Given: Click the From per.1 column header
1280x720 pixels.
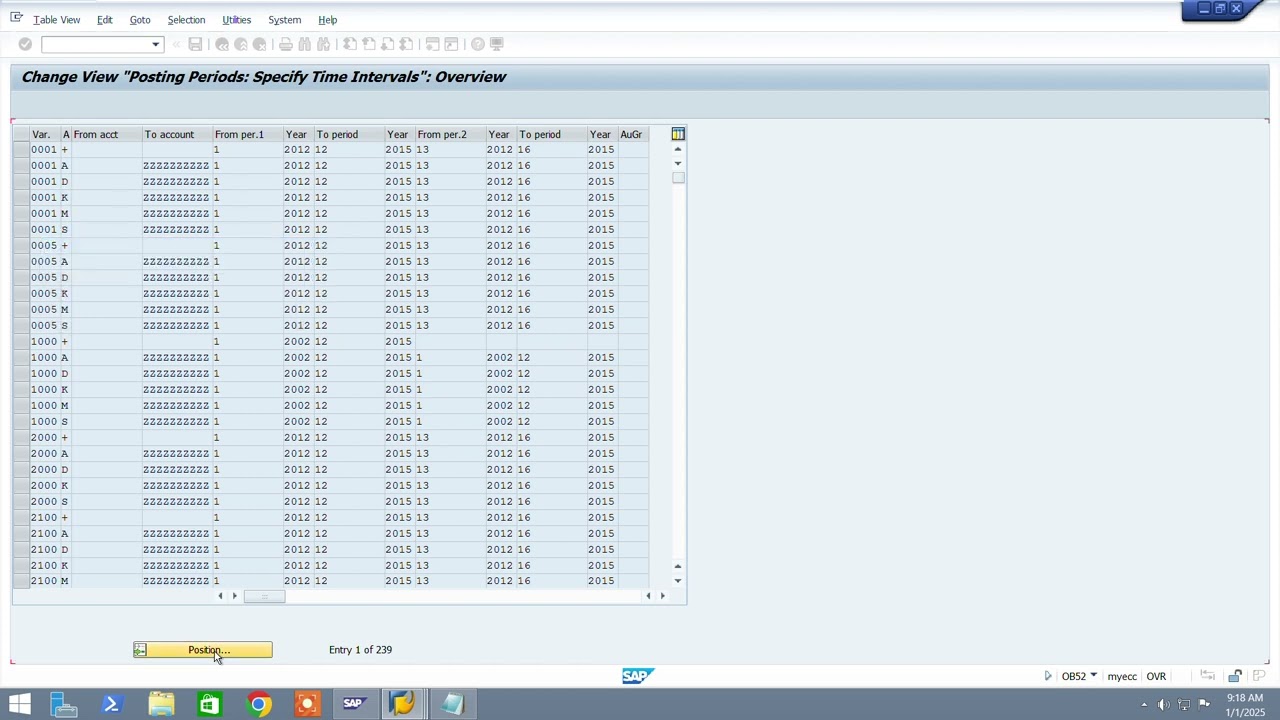Looking at the screenshot, I should 247,134.
